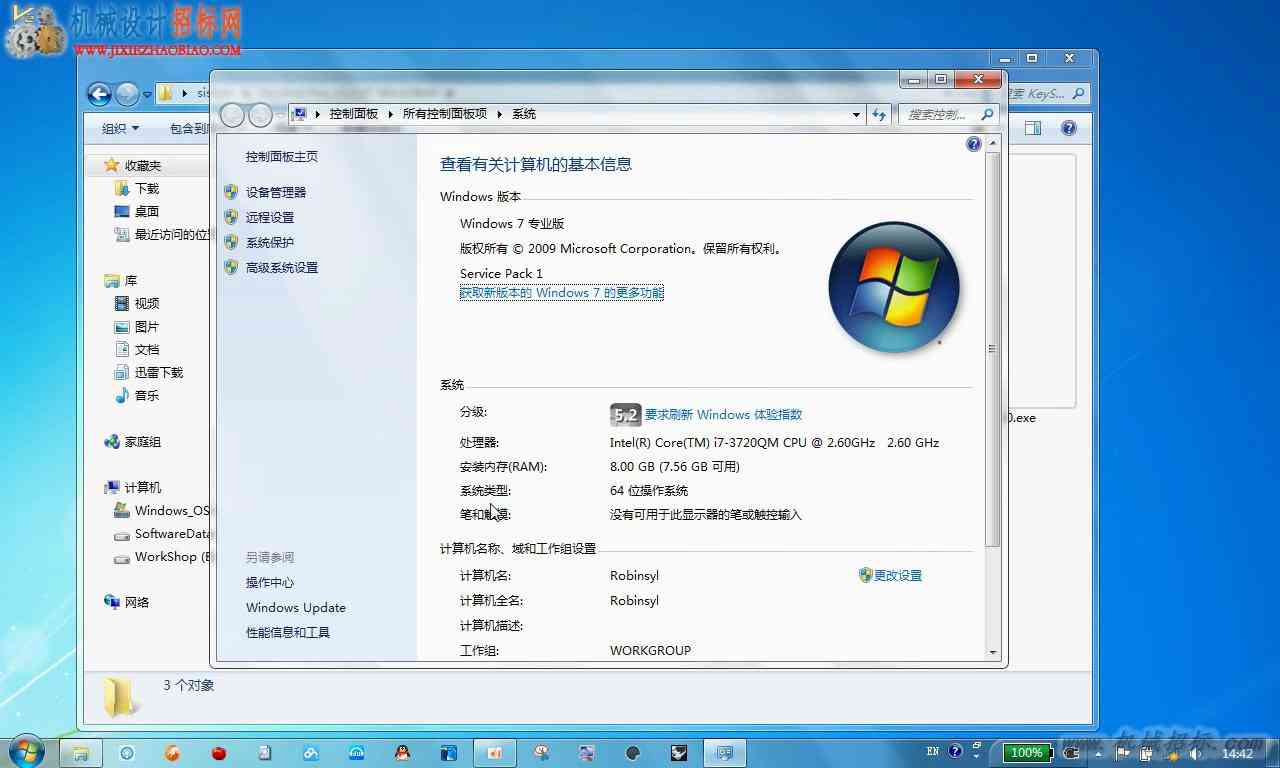Select WorkShop drive in Explorer sidebar

[x=162, y=556]
